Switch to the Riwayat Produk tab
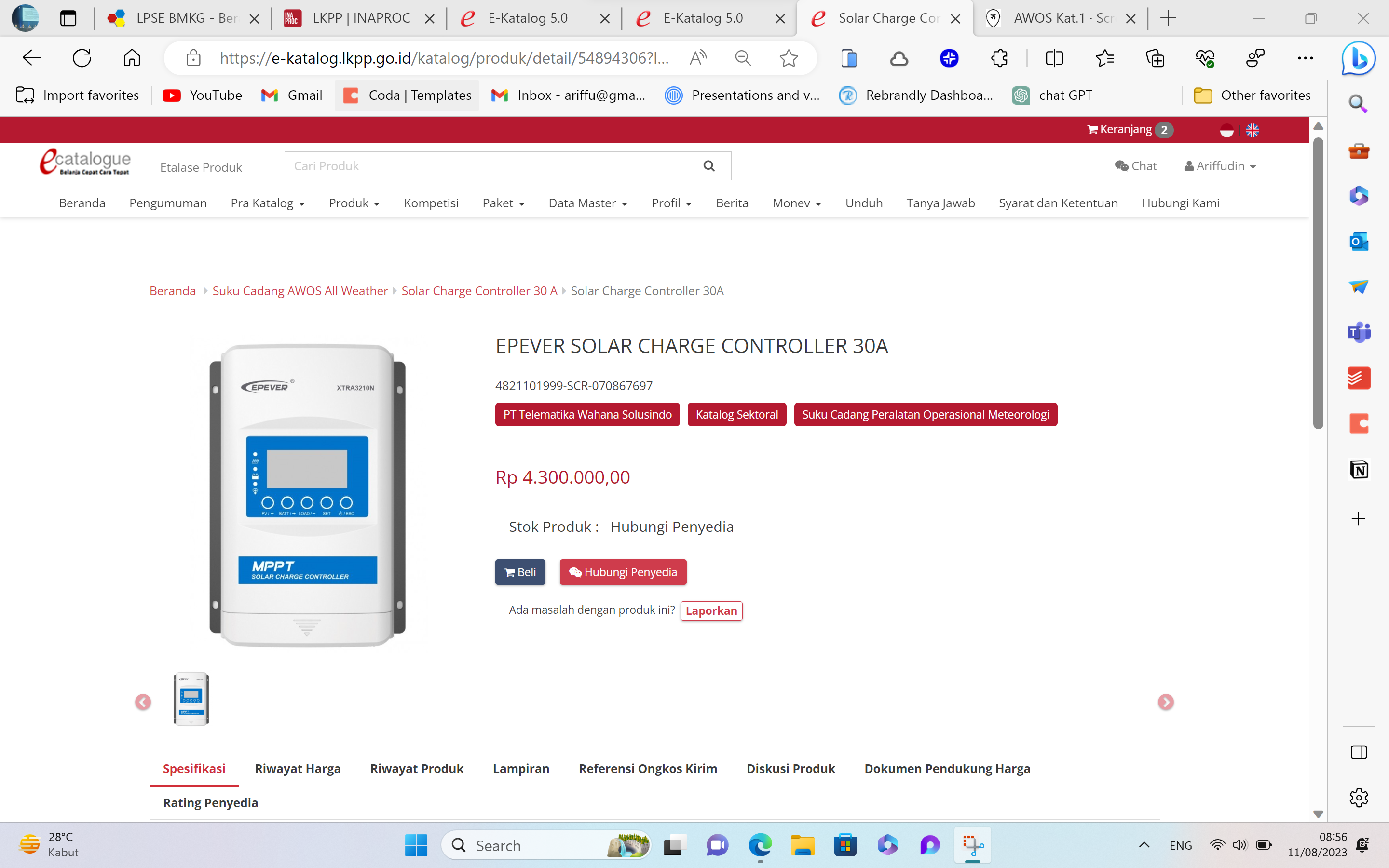Image resolution: width=1389 pixels, height=868 pixels. click(417, 769)
